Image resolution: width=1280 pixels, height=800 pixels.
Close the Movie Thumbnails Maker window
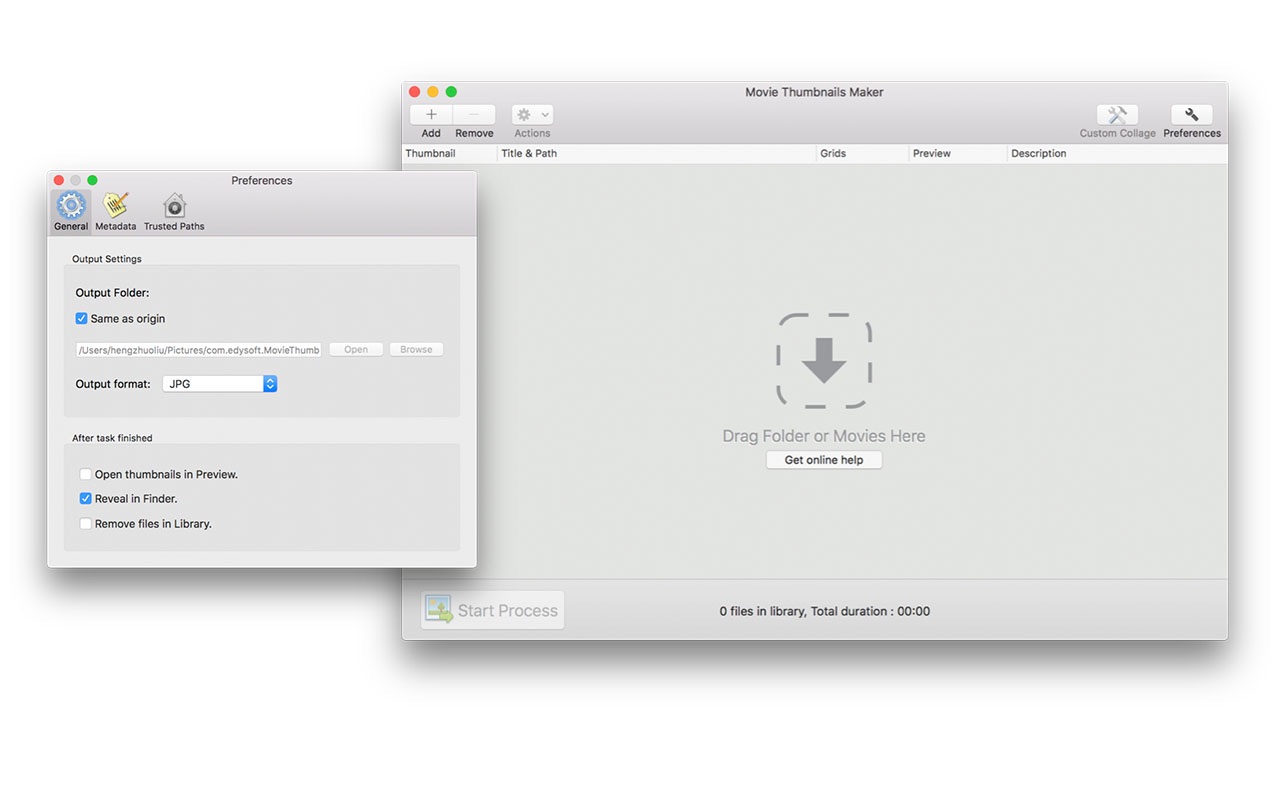click(x=415, y=92)
